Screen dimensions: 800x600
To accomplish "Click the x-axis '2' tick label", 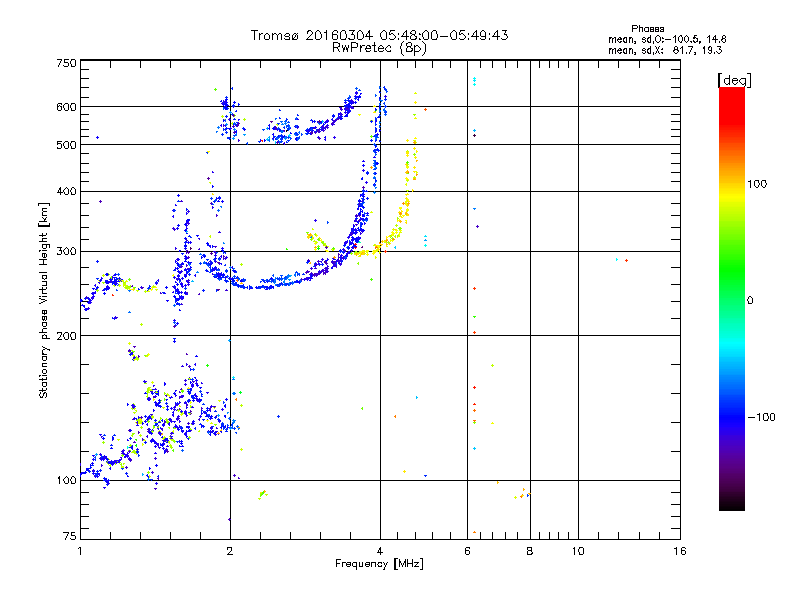I will point(230,551).
